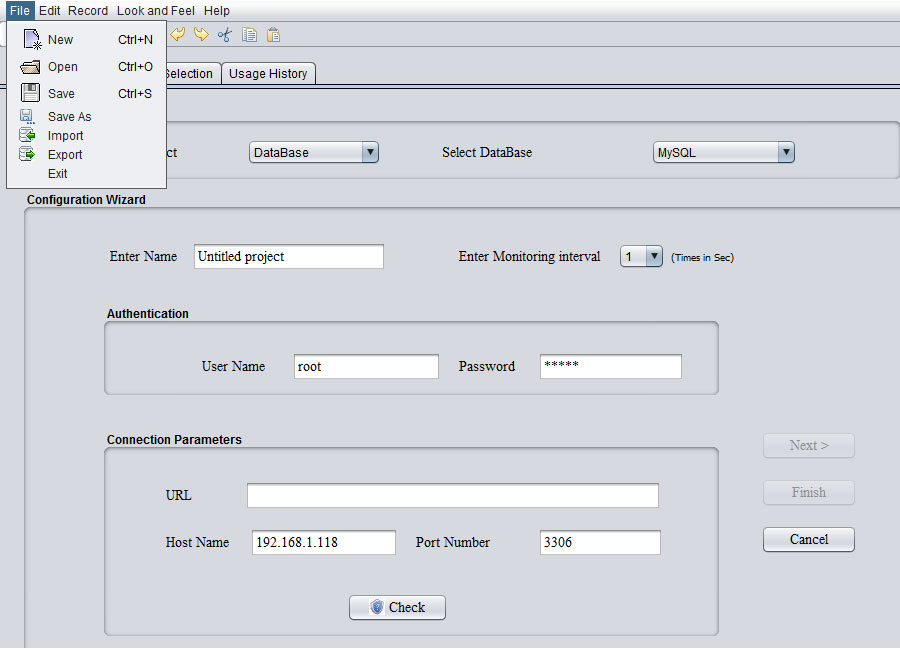Click the Cut scissors icon
The height and width of the screenshot is (650, 900).
(x=225, y=35)
